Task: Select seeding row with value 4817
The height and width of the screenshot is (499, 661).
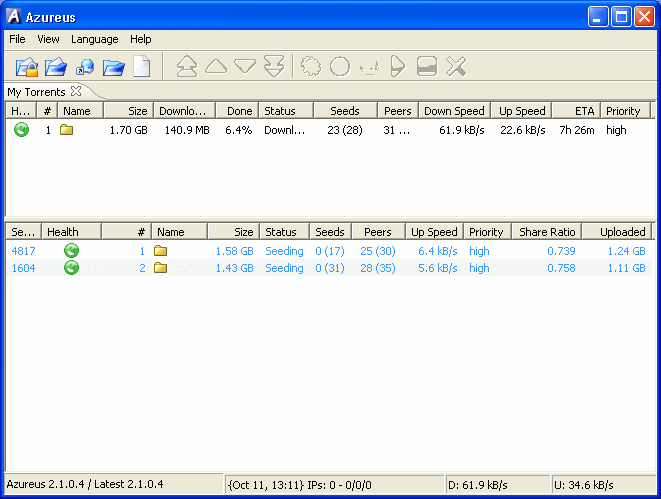Action: (x=329, y=251)
